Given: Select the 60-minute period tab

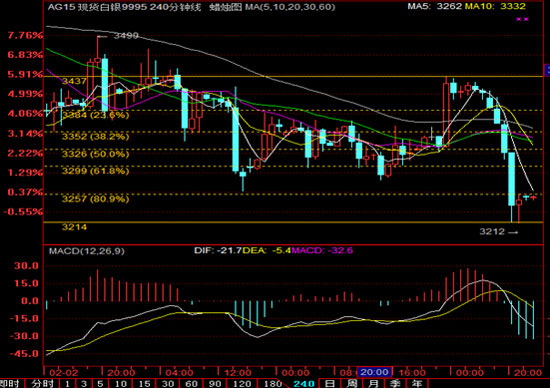Looking at the screenshot, I should coord(191,383).
